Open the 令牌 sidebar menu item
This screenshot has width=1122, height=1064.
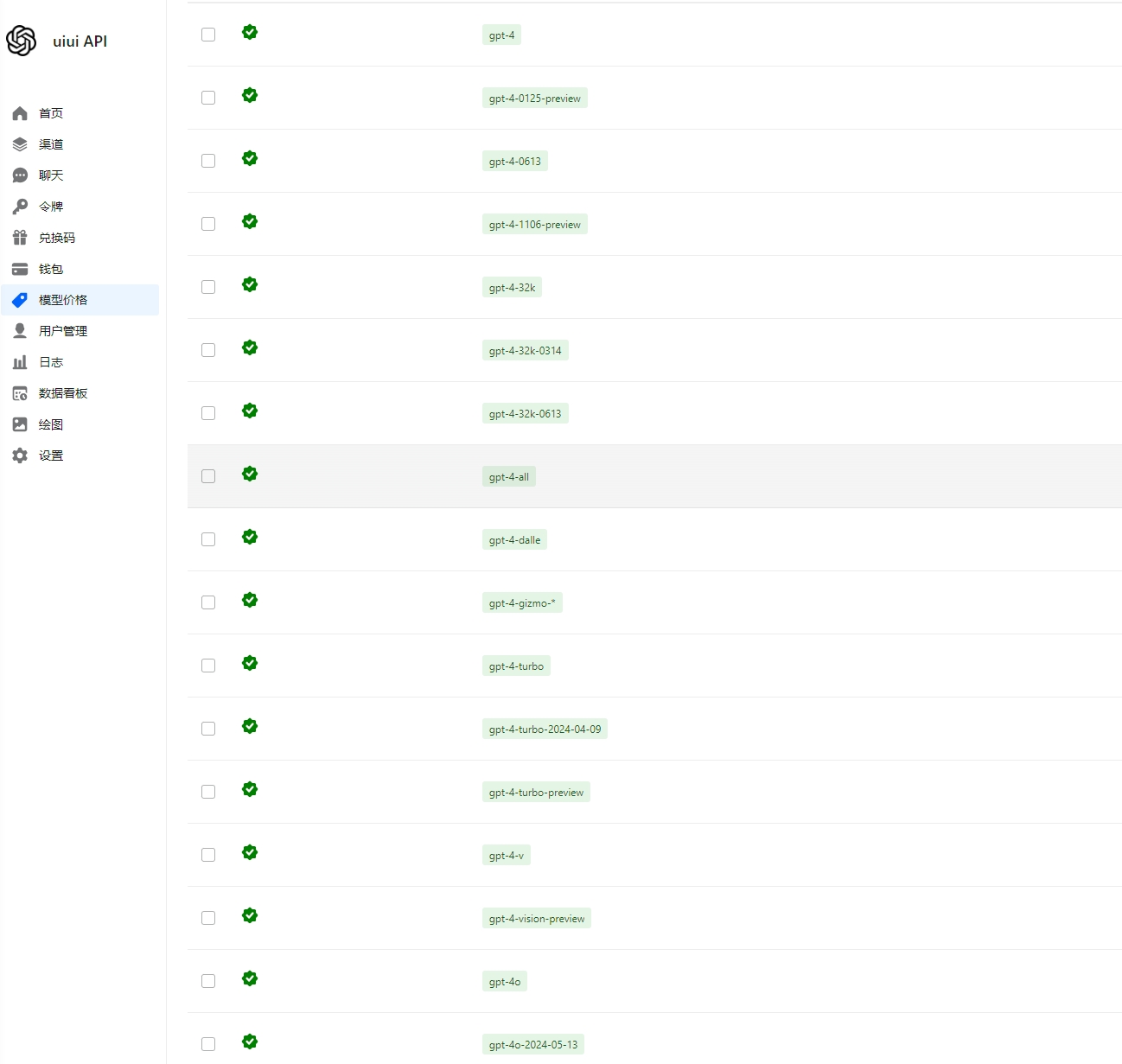80,207
